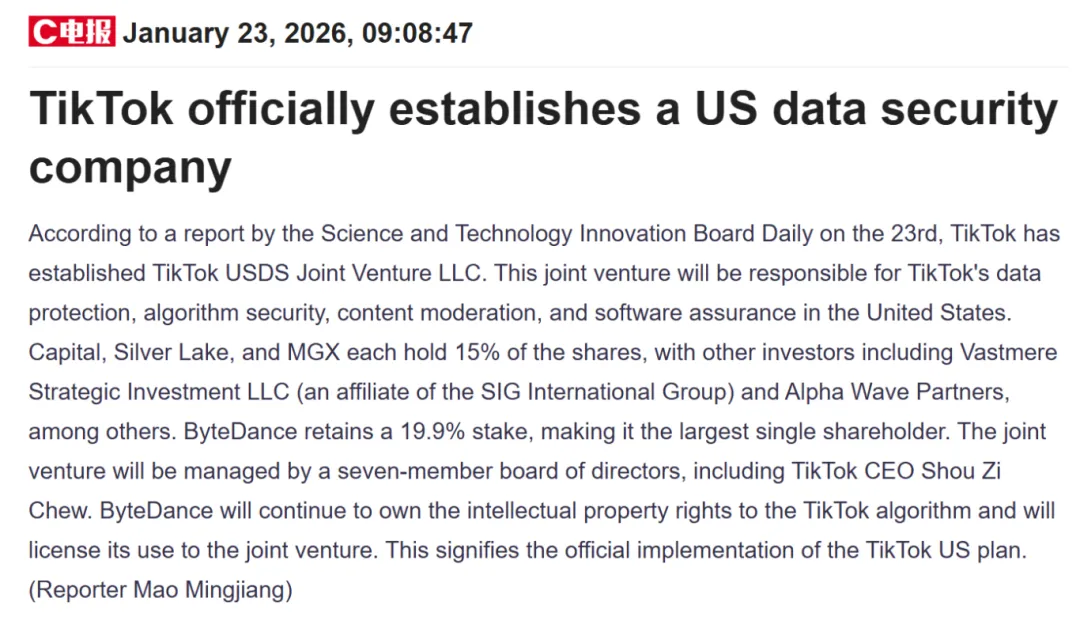1080x617 pixels.
Task: Open the TikTok US data security headline
Action: [x=543, y=109]
